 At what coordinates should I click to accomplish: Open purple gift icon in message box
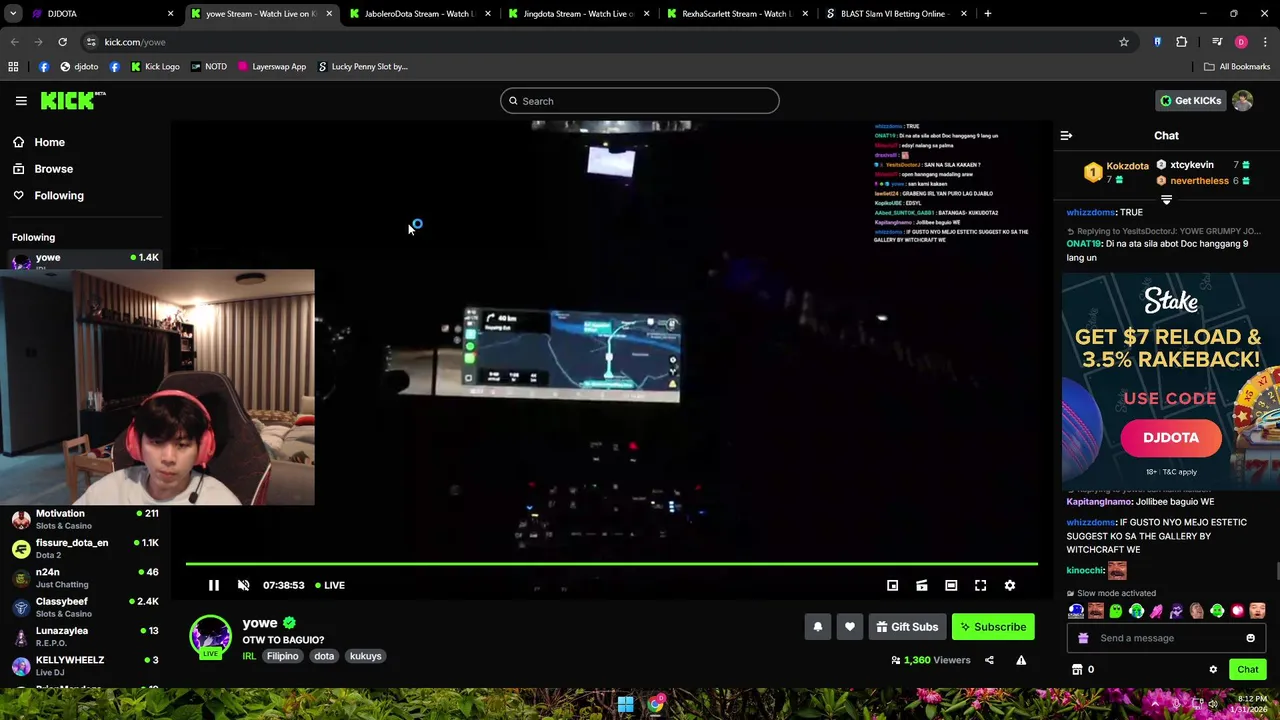(1083, 638)
